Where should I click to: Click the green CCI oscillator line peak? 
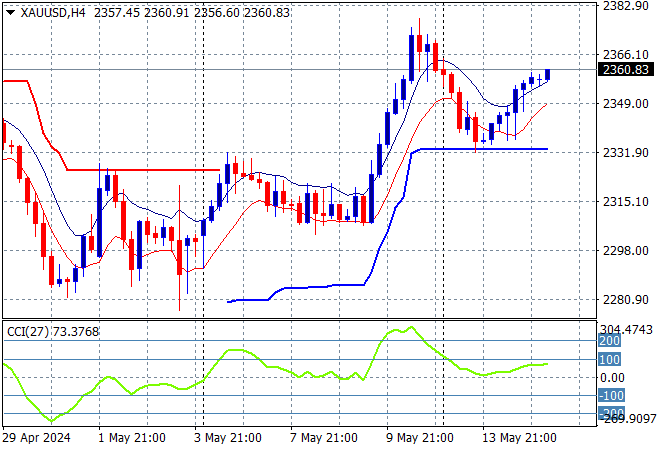pos(411,327)
